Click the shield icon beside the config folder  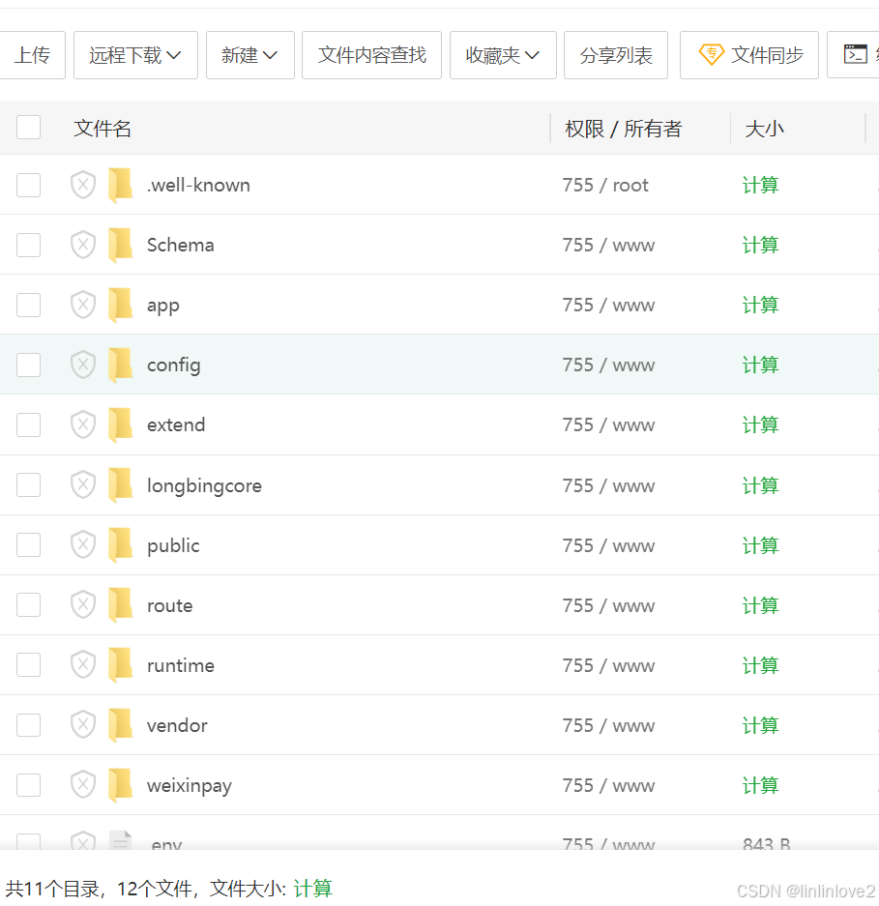pos(83,365)
